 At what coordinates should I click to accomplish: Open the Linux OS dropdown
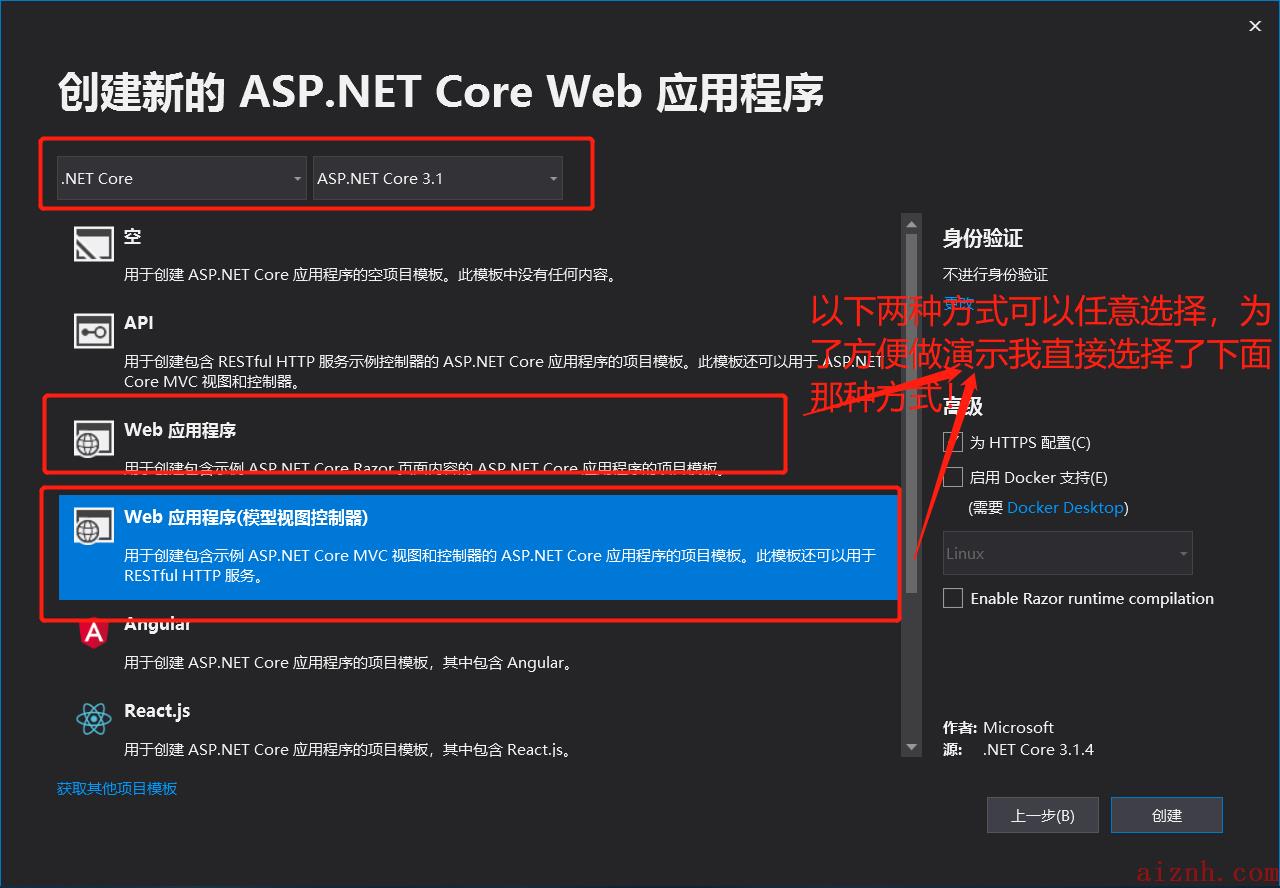(1068, 553)
